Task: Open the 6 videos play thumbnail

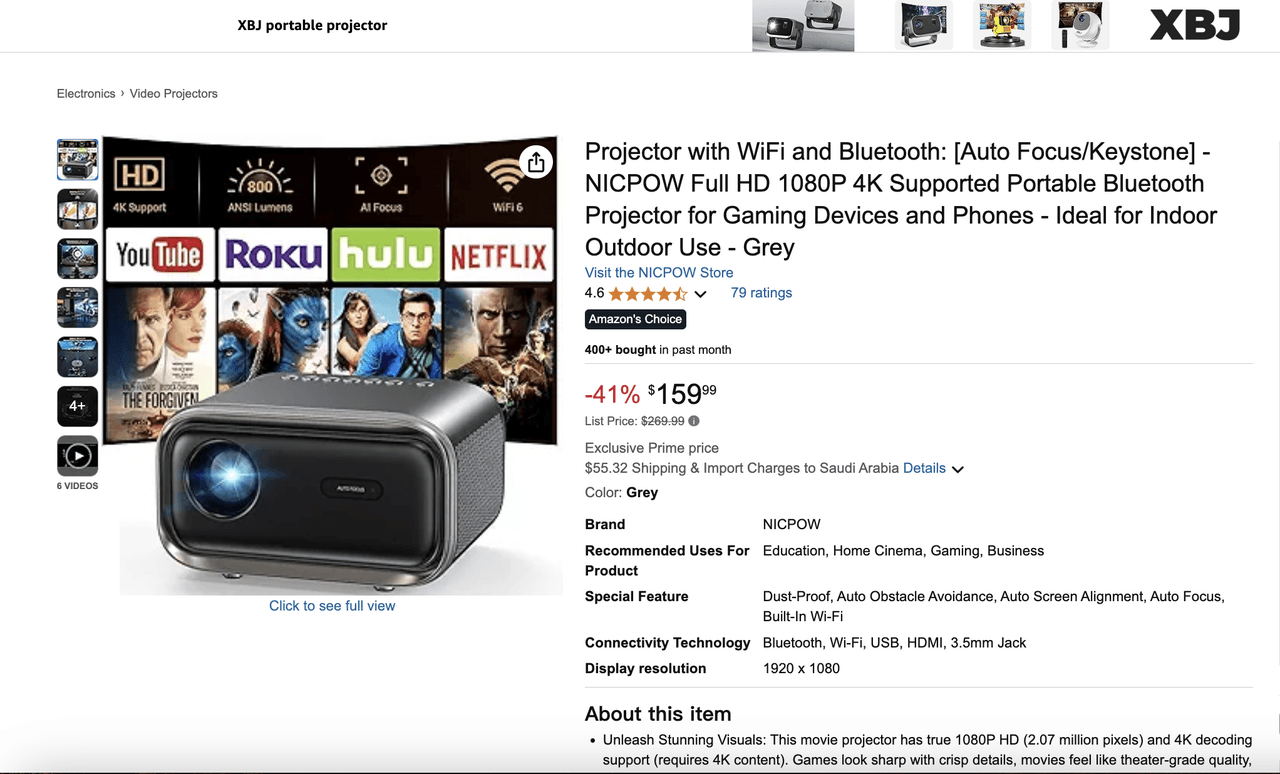Action: (78, 456)
